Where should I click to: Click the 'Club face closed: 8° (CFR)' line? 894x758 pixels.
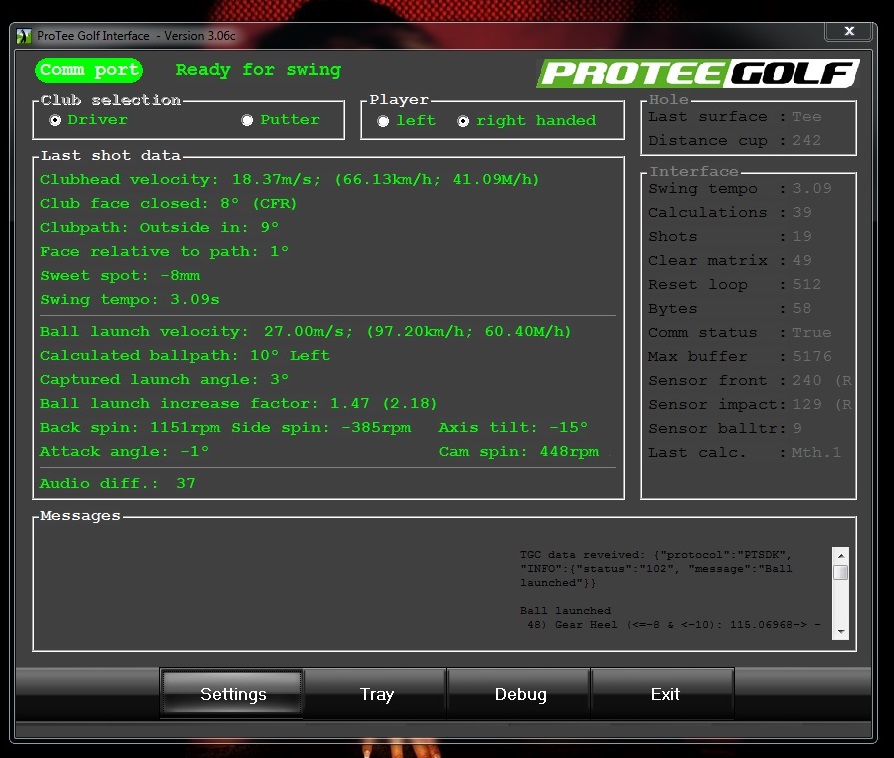[168, 204]
